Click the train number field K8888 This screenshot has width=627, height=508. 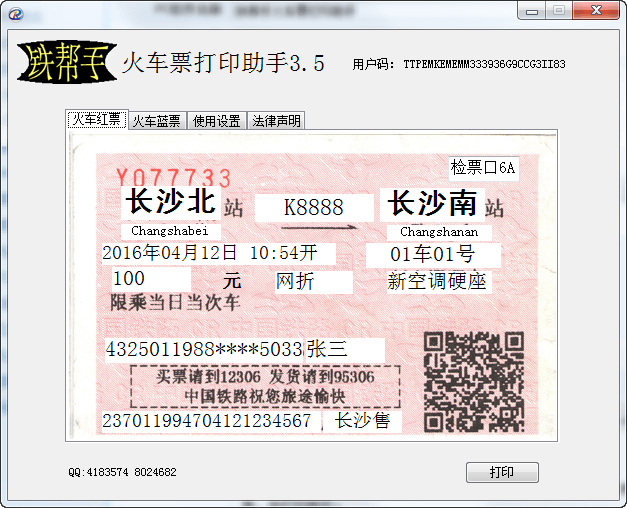coord(313,207)
